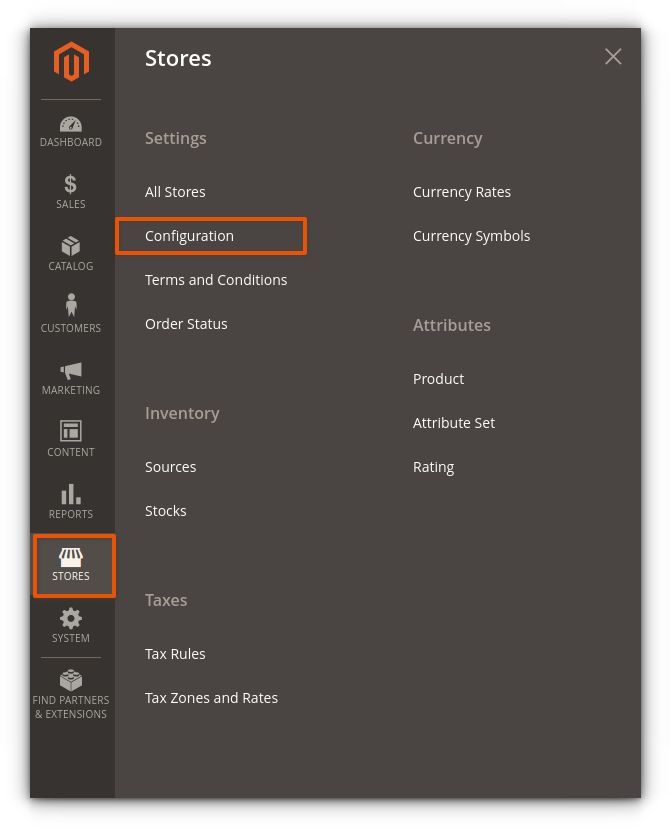The image size is (671, 830).
Task: Open Tax Rules
Action: pyautogui.click(x=175, y=654)
